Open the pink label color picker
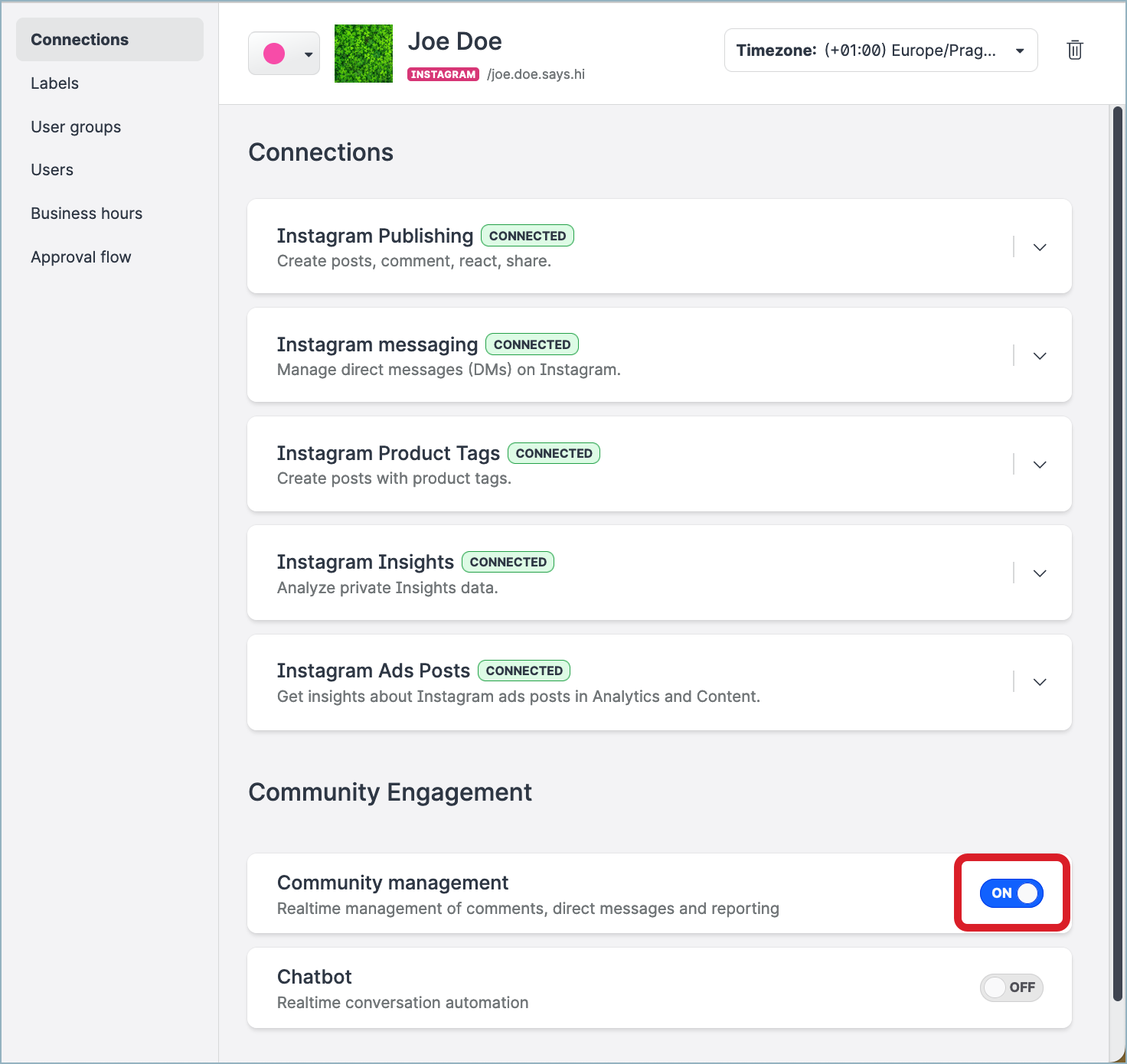 click(x=283, y=53)
